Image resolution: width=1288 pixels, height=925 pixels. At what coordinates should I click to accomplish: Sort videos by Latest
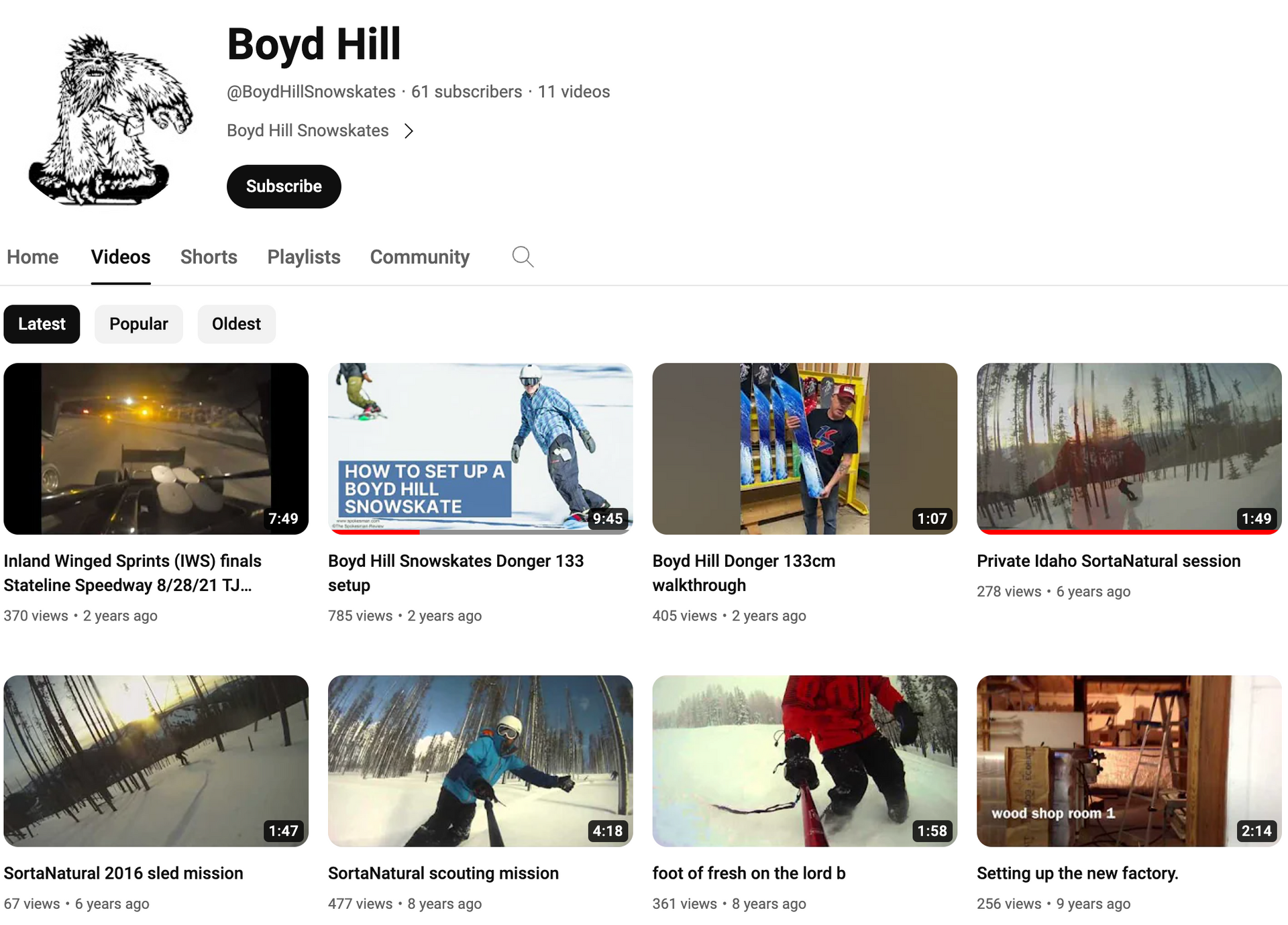point(42,324)
